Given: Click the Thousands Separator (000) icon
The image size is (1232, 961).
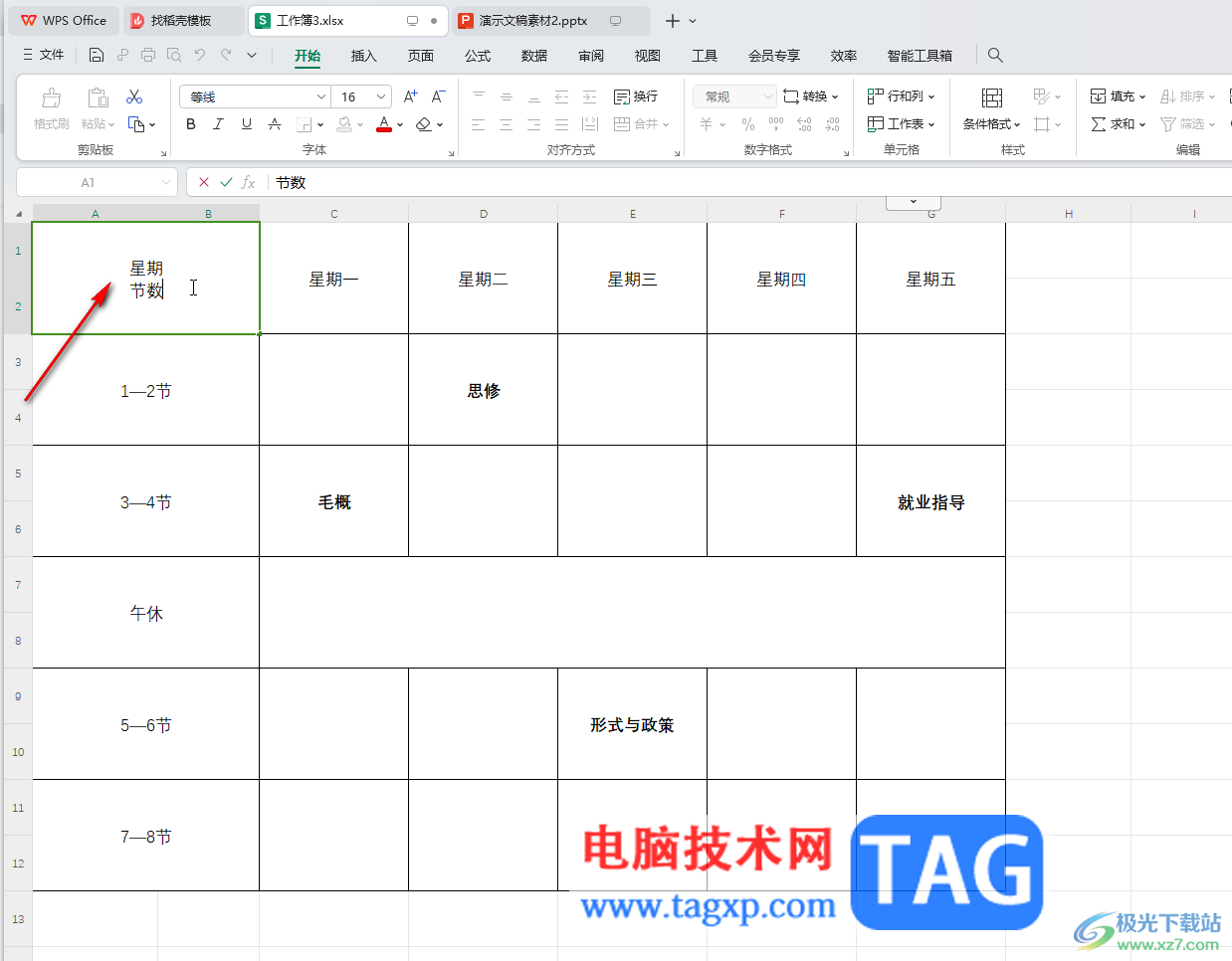Looking at the screenshot, I should coord(776,124).
